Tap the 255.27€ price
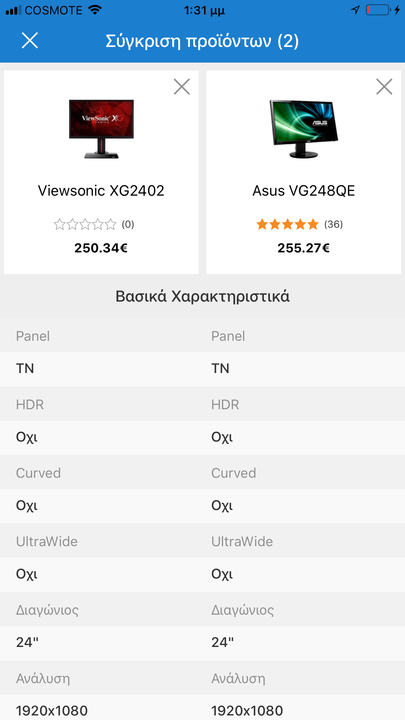405x720 pixels. pos(304,248)
